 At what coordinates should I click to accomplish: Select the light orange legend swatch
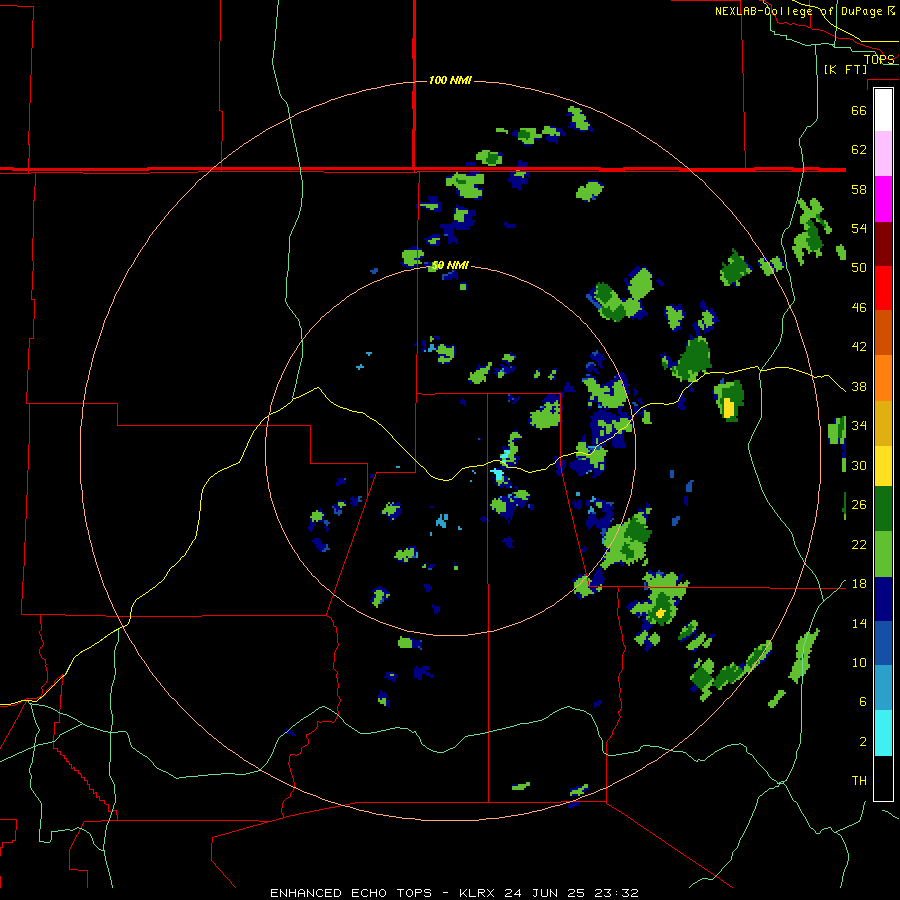(x=883, y=378)
